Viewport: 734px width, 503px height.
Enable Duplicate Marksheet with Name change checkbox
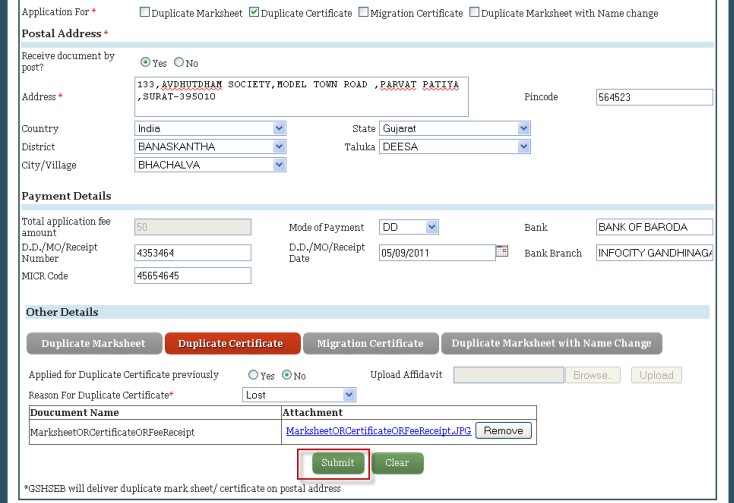[474, 13]
